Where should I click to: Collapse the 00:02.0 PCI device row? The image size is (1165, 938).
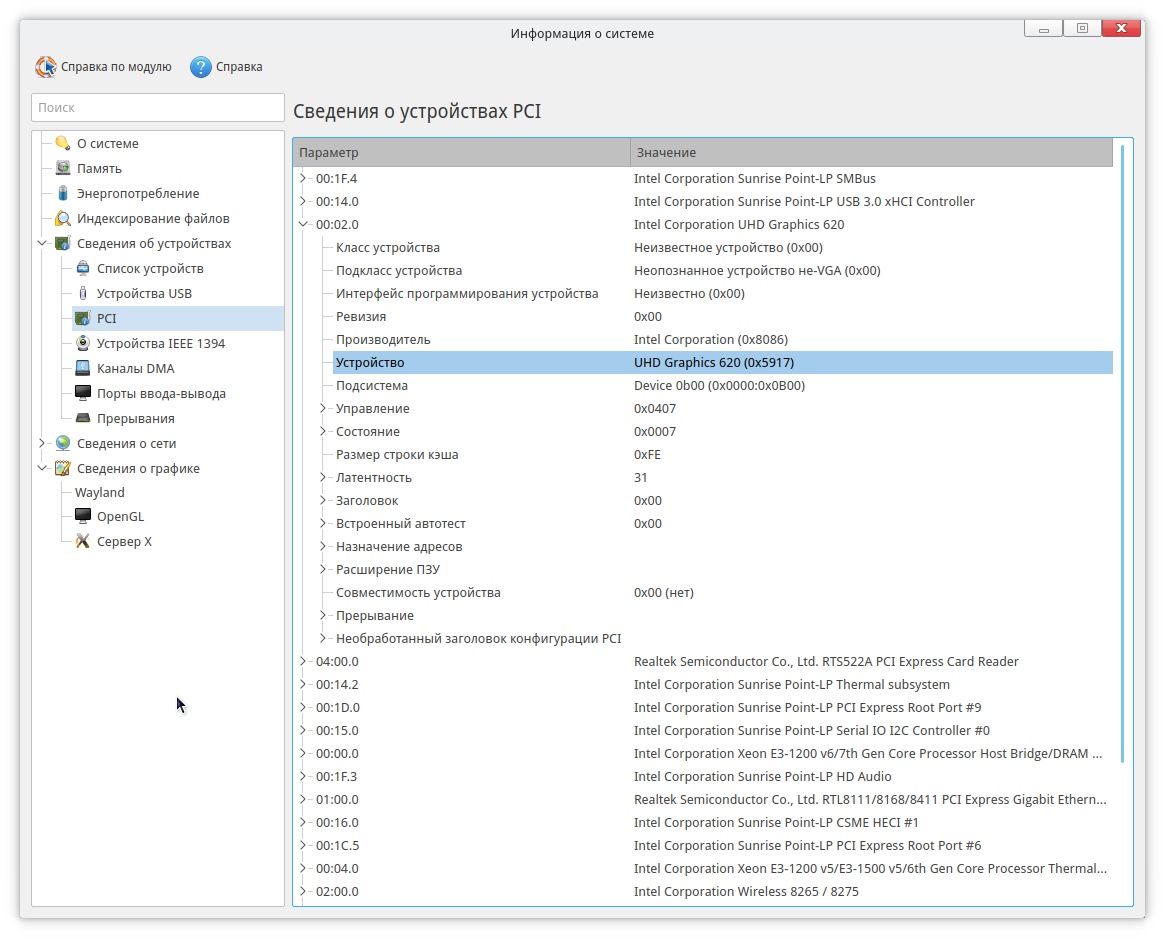[x=304, y=225]
